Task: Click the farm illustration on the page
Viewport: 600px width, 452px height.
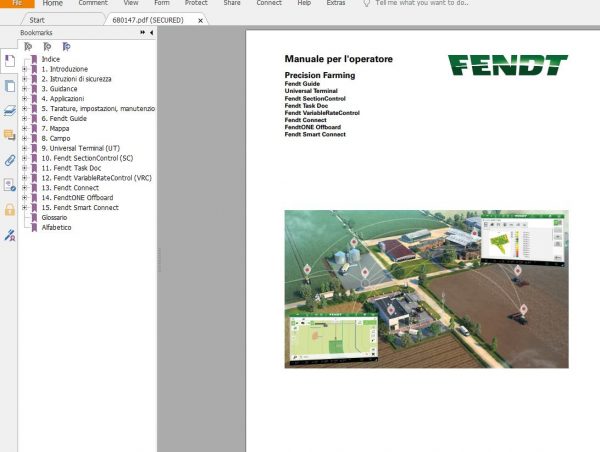Action: (x=426, y=289)
